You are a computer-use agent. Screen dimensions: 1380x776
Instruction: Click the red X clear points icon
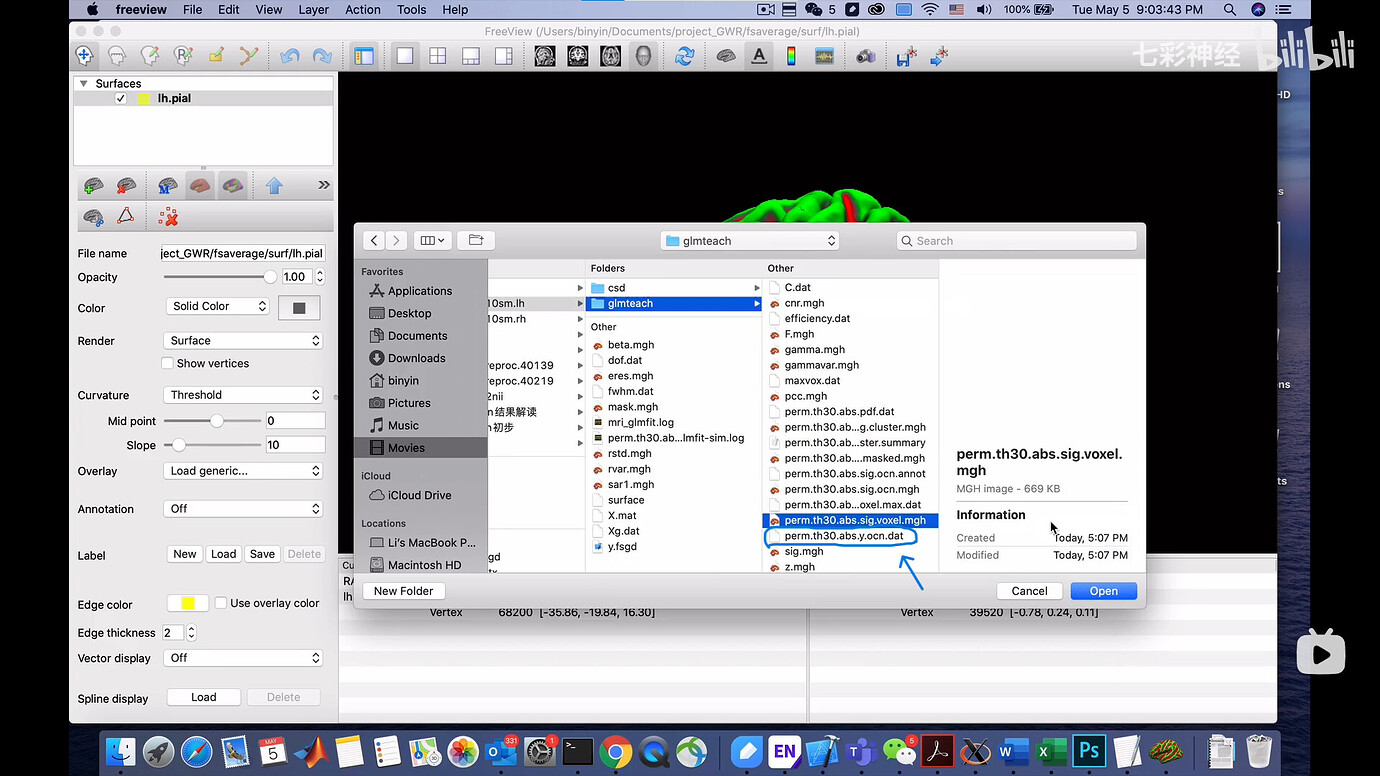168,216
